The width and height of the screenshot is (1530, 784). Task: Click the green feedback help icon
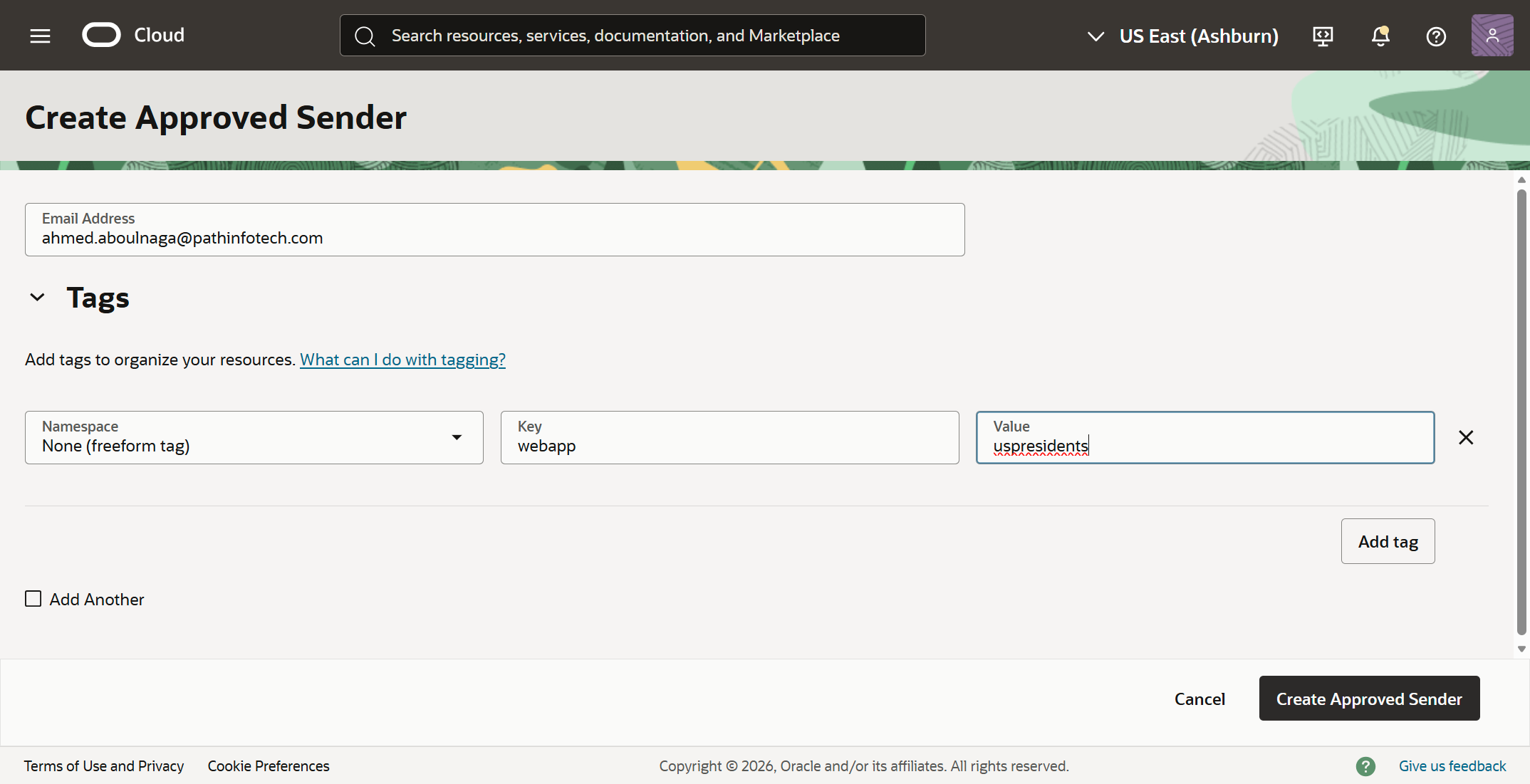tap(1365, 766)
